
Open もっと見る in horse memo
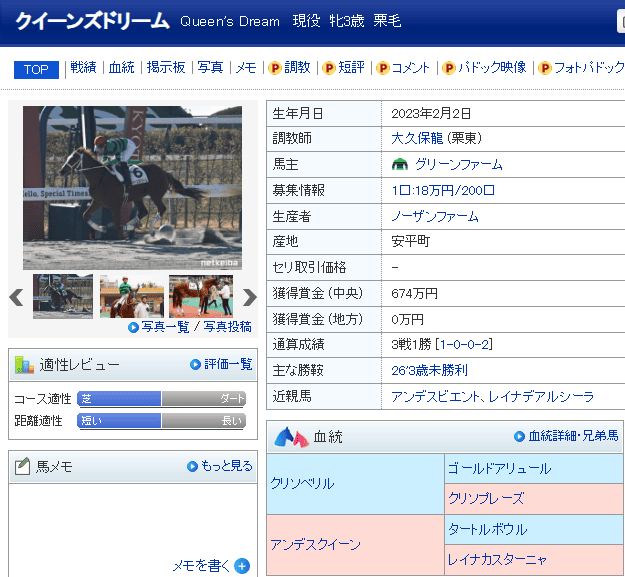pyautogui.click(x=227, y=466)
